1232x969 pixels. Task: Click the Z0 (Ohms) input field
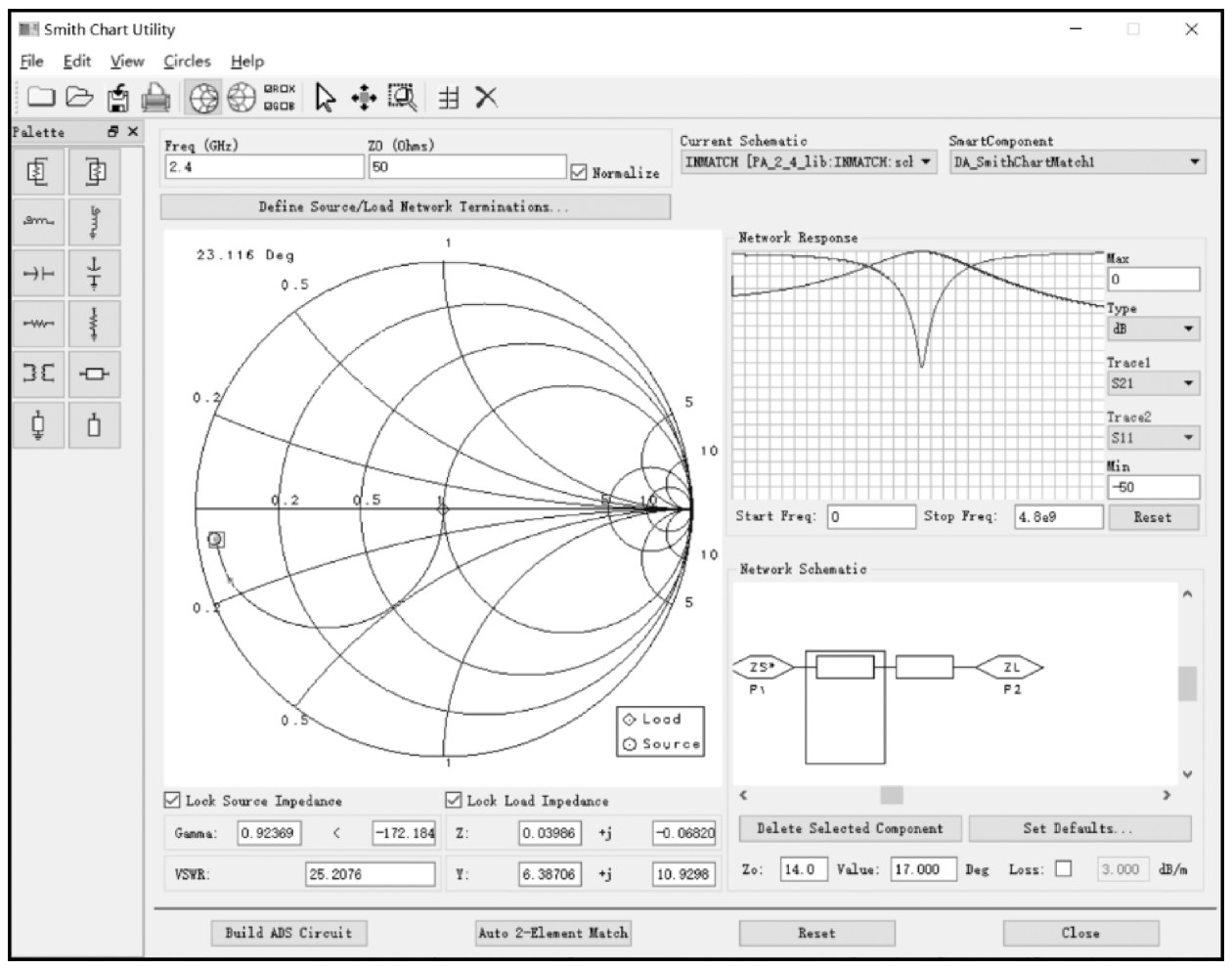(x=466, y=167)
